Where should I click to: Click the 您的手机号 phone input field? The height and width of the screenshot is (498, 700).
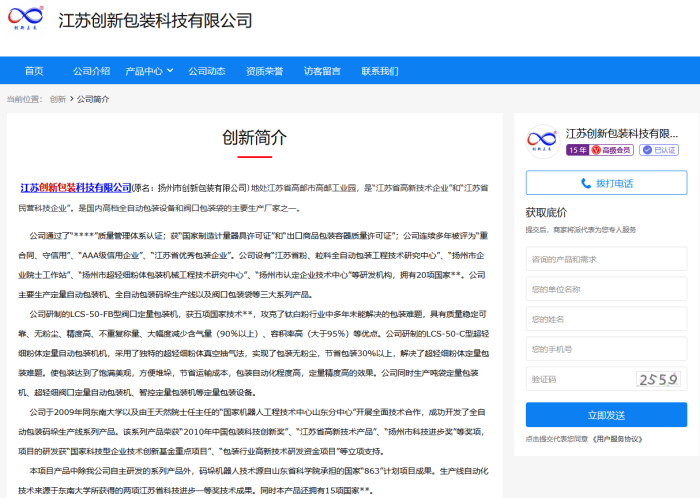606,349
